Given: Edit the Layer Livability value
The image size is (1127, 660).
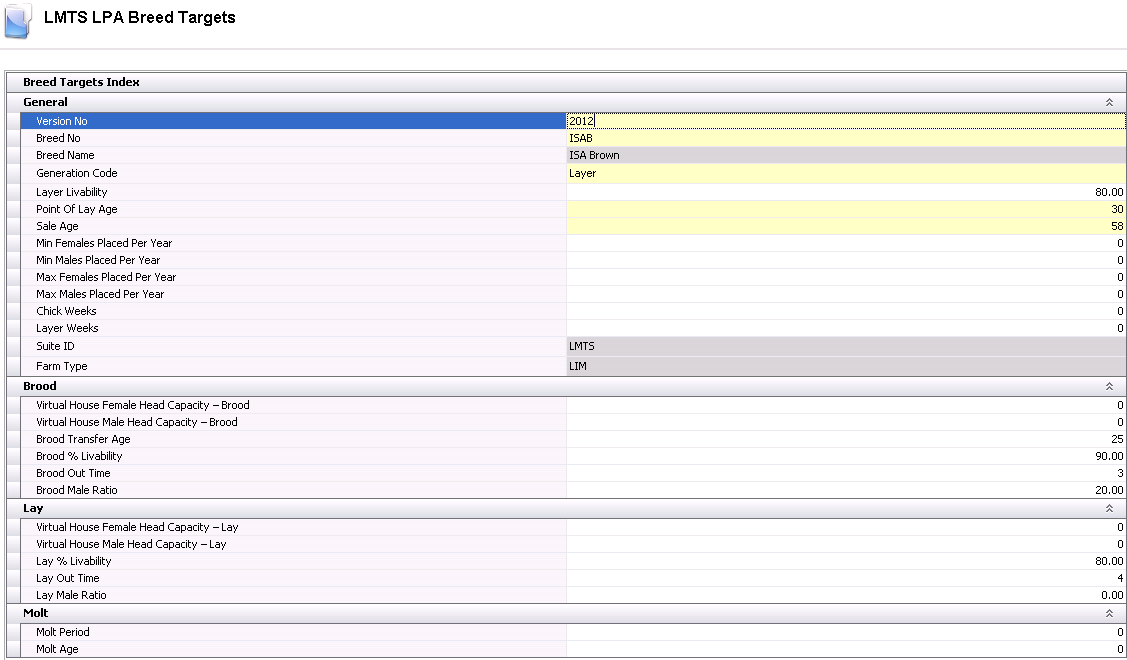Looking at the screenshot, I should 845,192.
